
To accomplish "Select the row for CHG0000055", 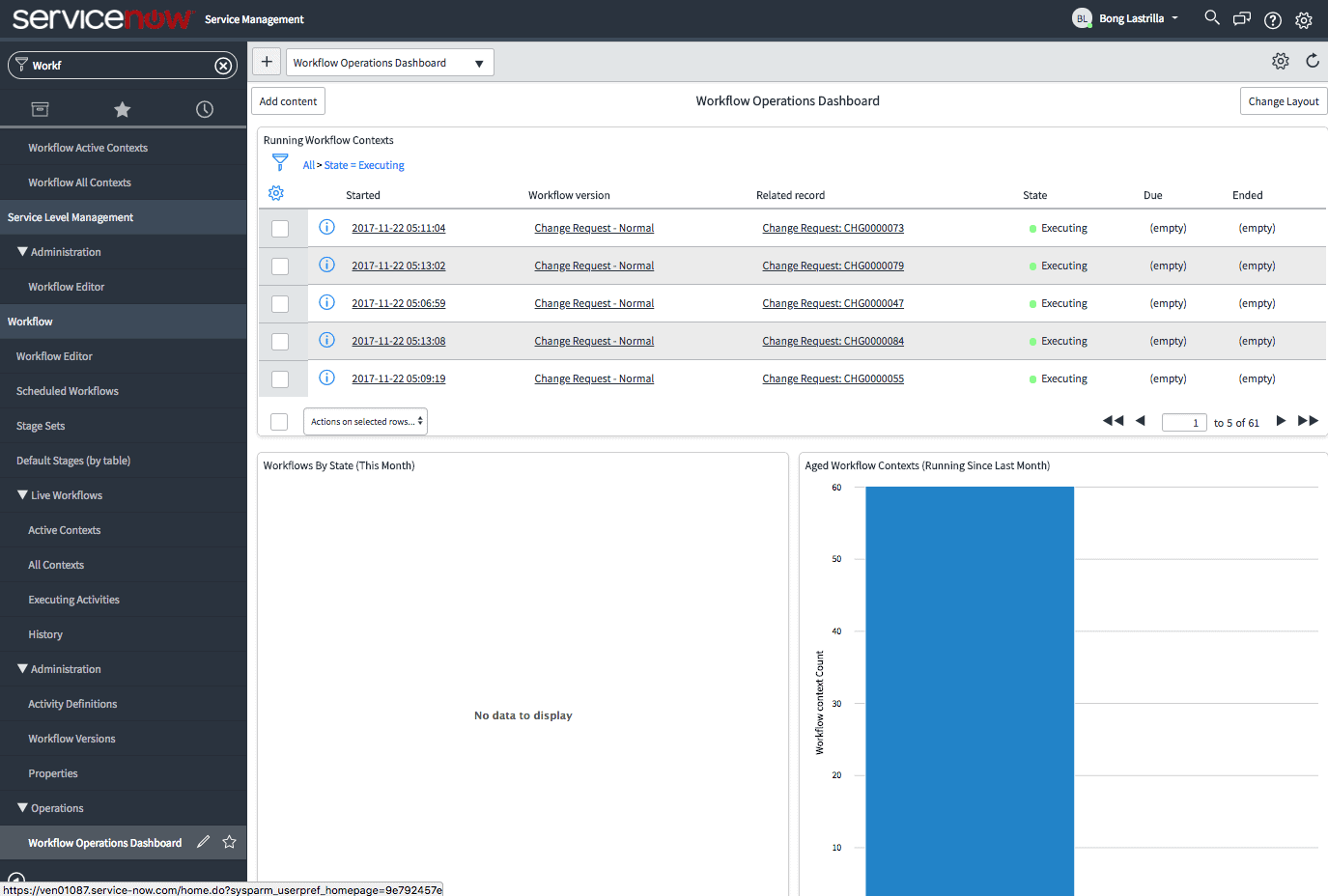I will tap(280, 379).
